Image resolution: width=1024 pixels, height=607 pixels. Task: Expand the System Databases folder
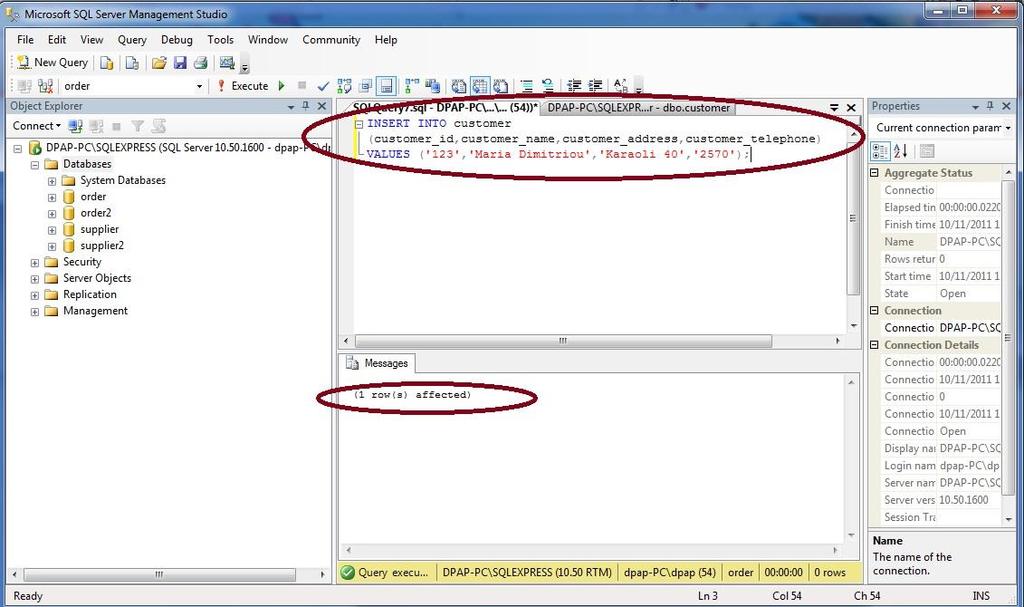tap(52, 181)
